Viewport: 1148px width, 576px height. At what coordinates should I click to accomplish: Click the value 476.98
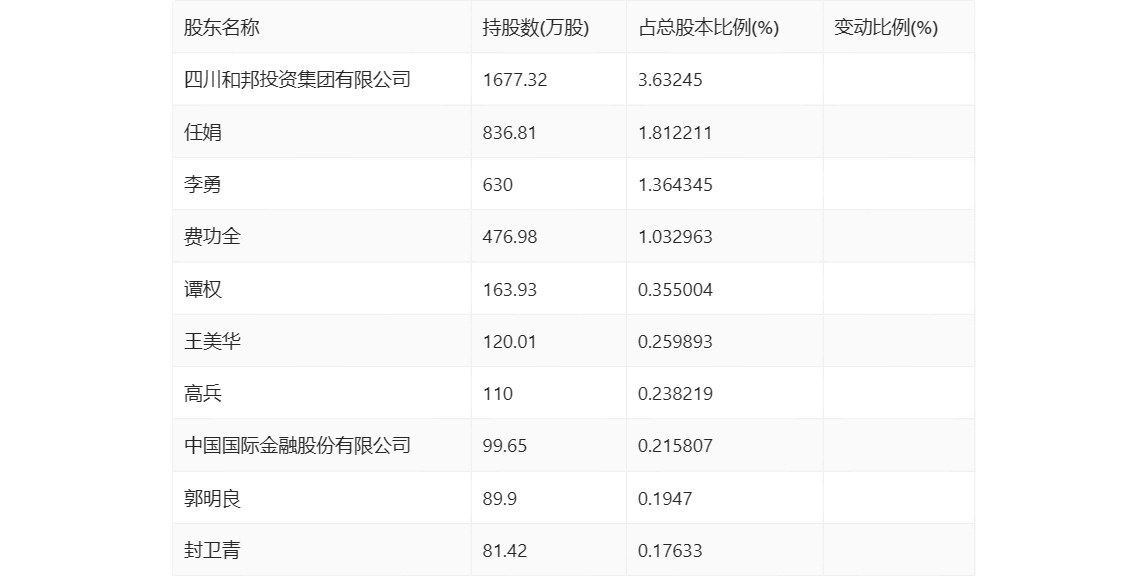click(x=510, y=236)
